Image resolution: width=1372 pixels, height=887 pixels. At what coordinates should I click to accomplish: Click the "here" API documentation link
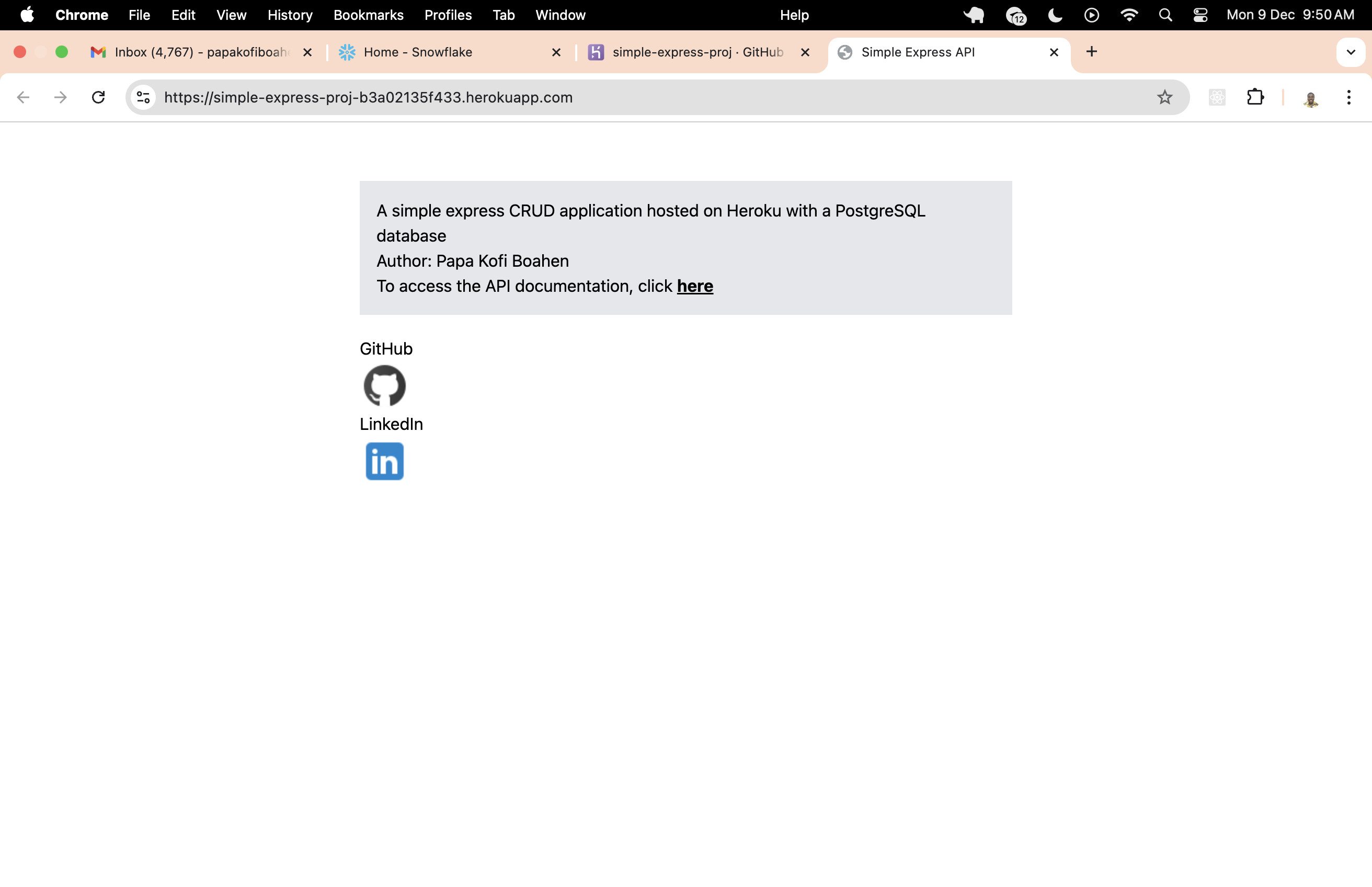(694, 286)
